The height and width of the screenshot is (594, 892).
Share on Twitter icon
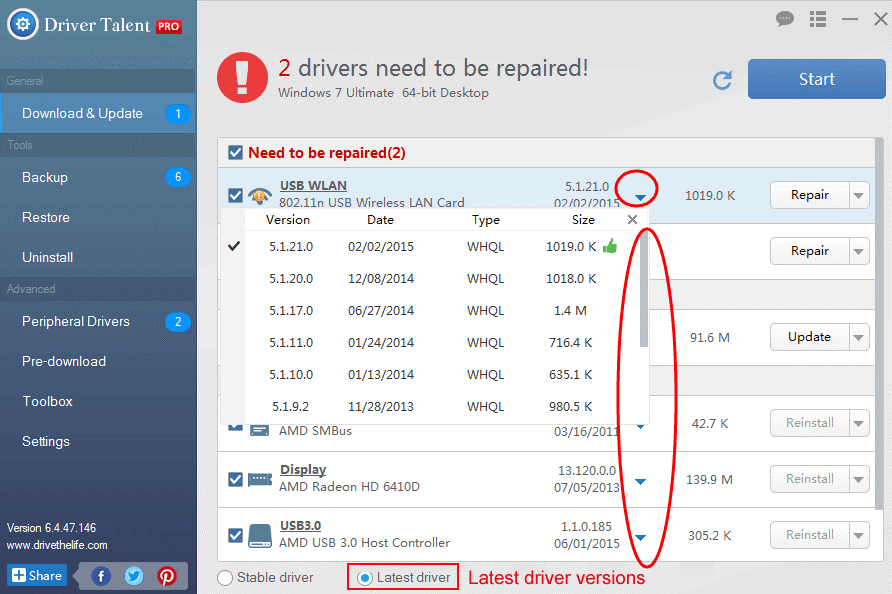[x=134, y=576]
